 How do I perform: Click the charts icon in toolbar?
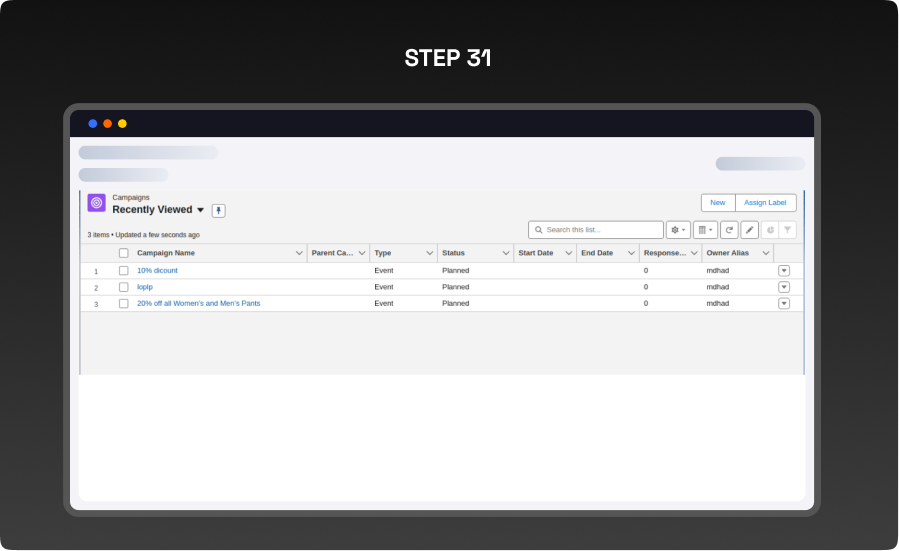[770, 230]
